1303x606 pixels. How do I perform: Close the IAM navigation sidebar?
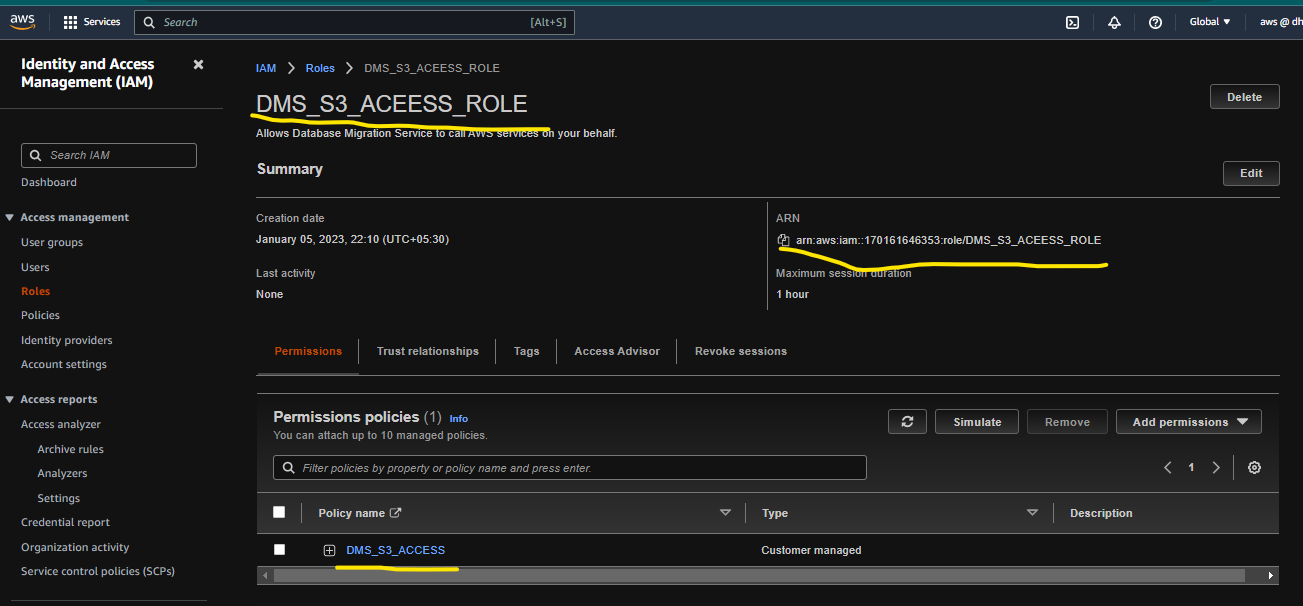tap(198, 64)
